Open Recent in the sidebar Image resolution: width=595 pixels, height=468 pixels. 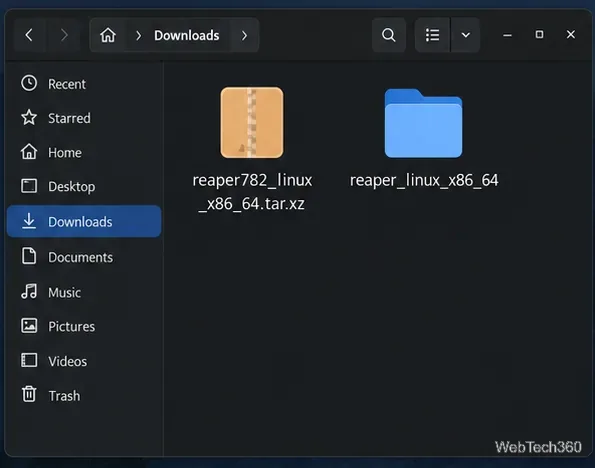click(x=84, y=84)
